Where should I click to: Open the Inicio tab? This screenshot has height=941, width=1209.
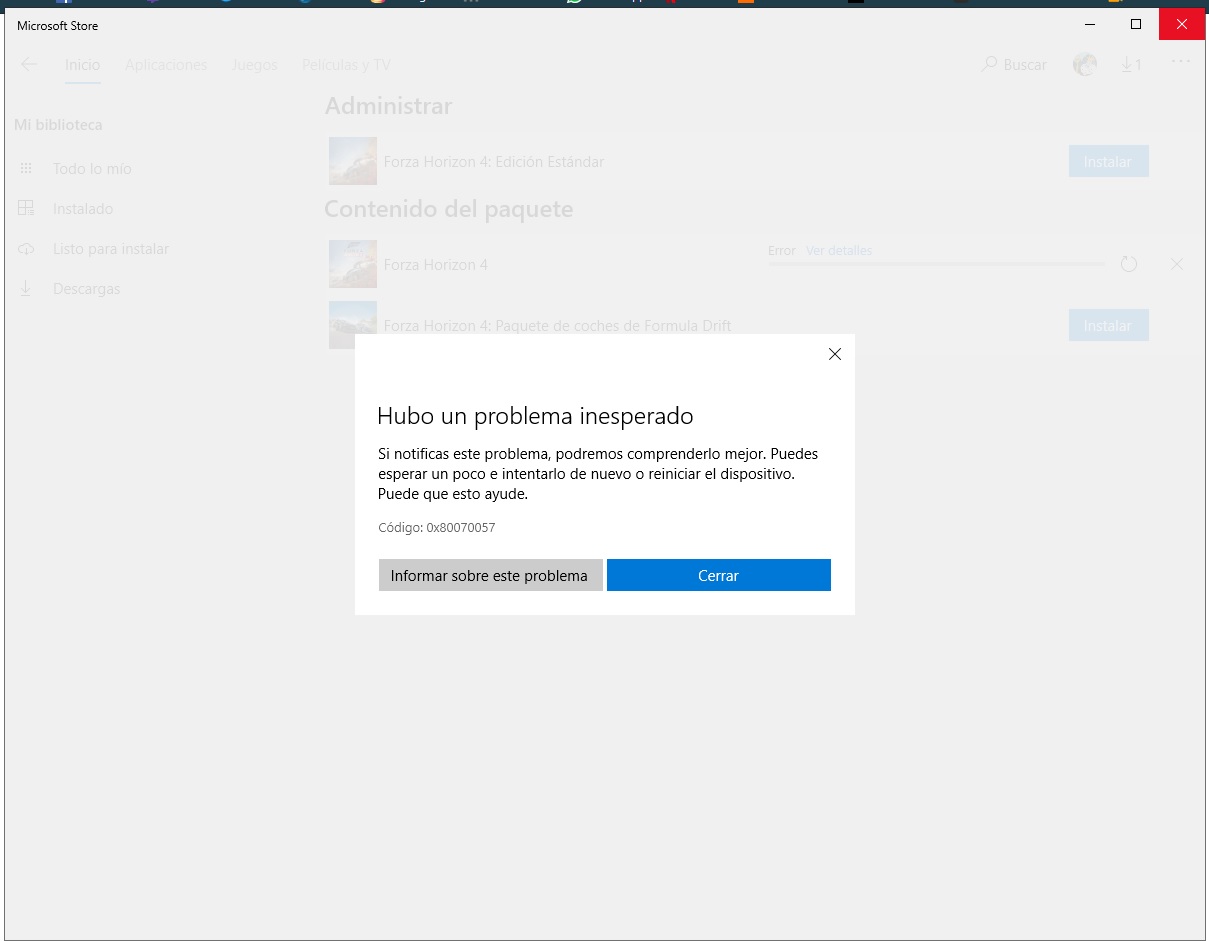pos(83,65)
